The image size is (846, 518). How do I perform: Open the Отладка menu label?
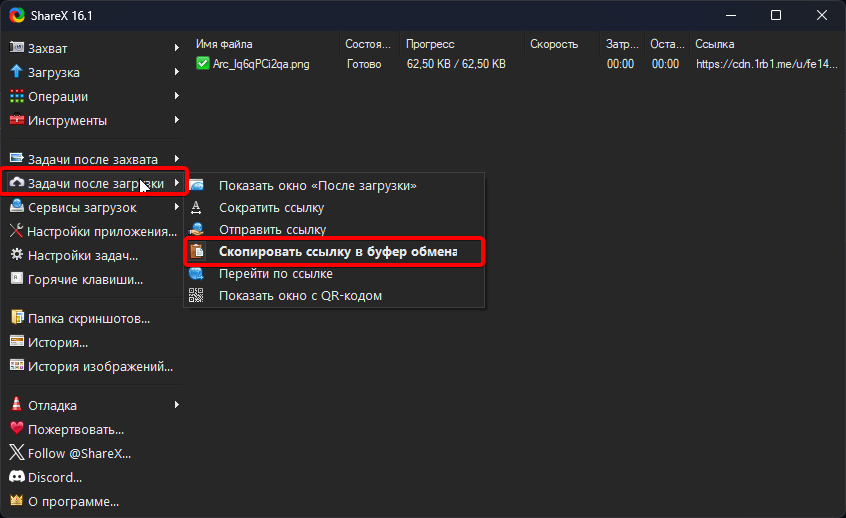click(52, 405)
